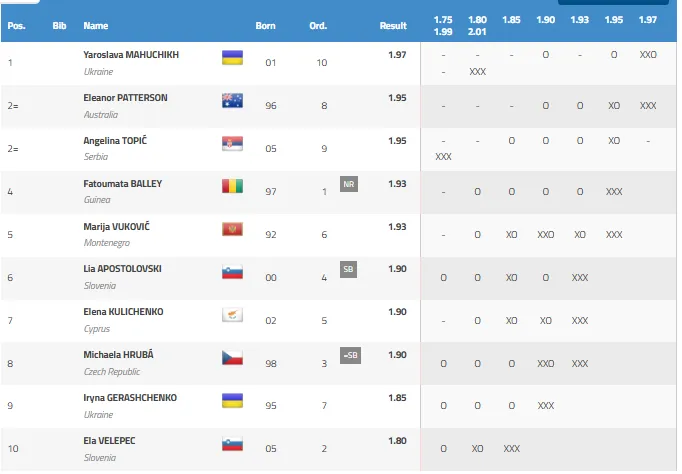Click the Pos. column header
This screenshot has width=682, height=474.
pos(17,26)
